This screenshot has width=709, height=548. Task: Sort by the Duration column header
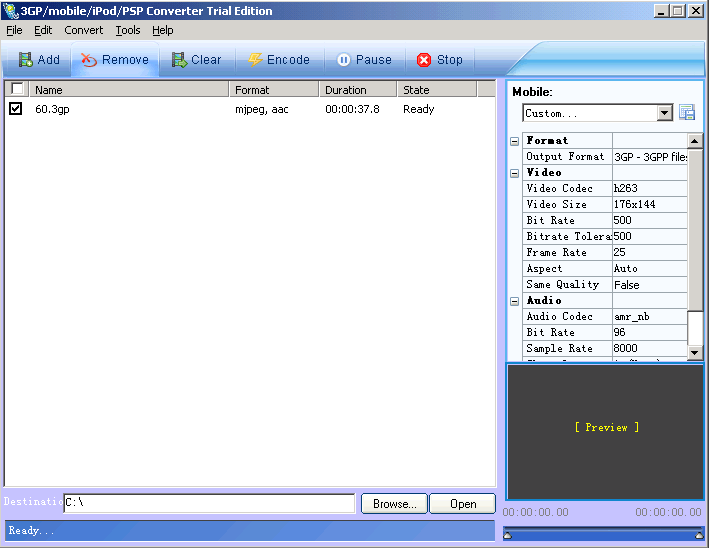click(x=358, y=90)
